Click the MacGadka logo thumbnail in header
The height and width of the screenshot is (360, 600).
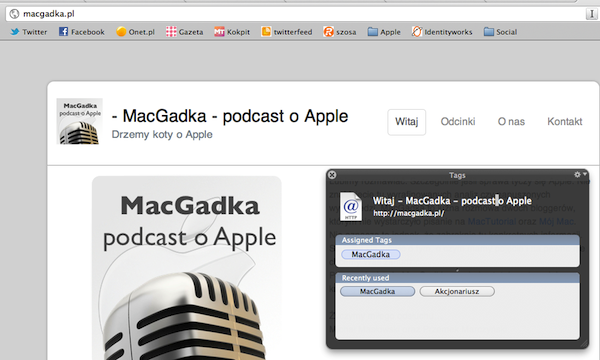click(80, 121)
